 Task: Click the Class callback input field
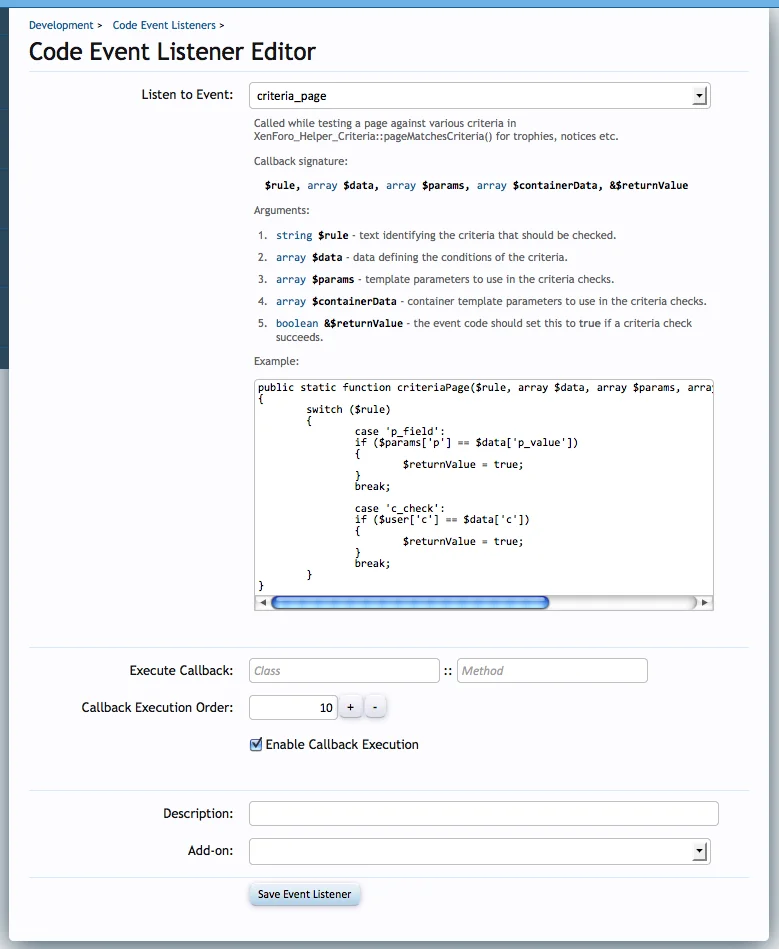click(344, 671)
